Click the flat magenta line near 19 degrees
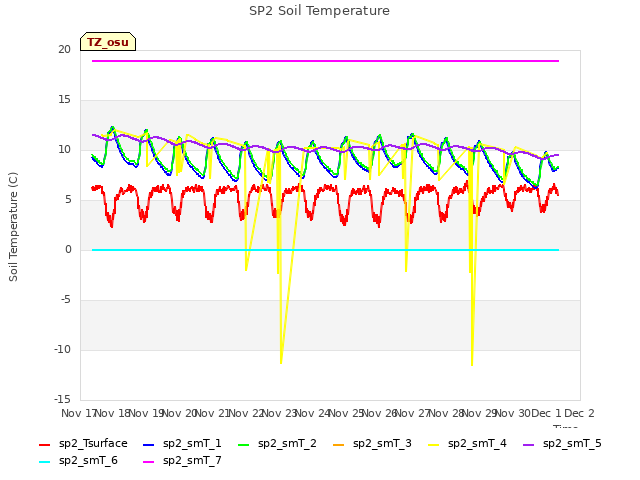Screen dimensions: 640x480 tap(325, 61)
